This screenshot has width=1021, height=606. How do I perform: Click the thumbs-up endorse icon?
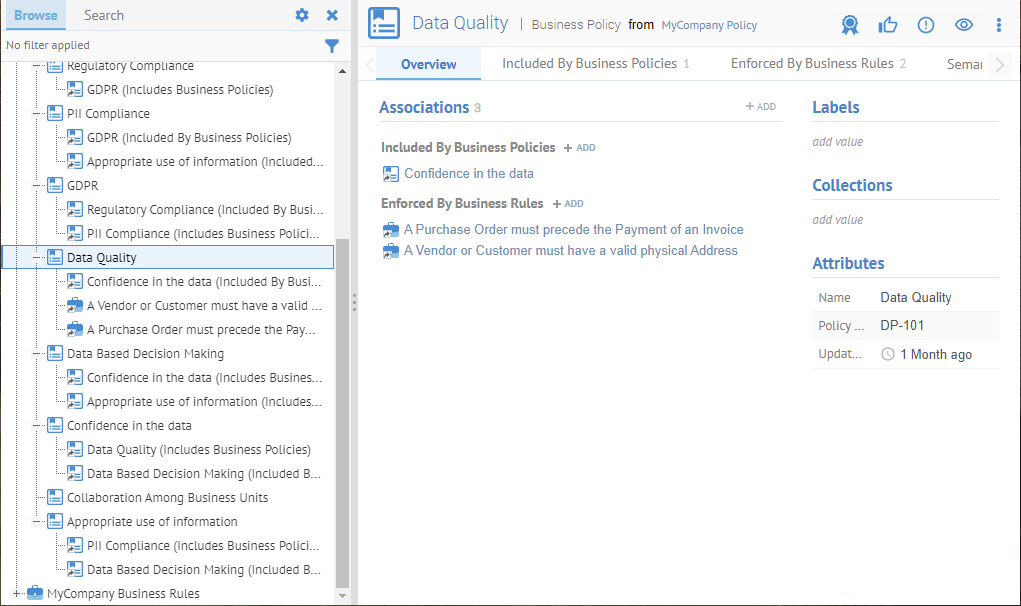click(x=888, y=25)
